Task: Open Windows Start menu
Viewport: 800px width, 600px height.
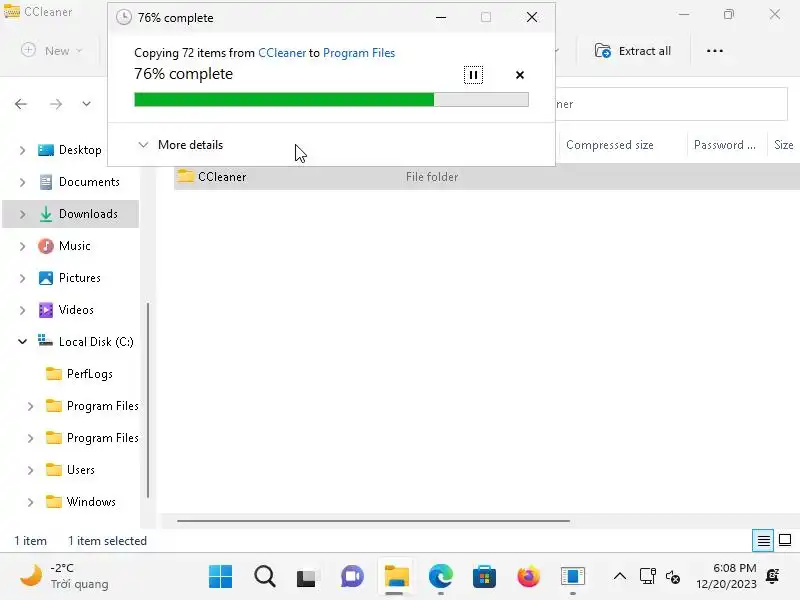Action: click(220, 577)
